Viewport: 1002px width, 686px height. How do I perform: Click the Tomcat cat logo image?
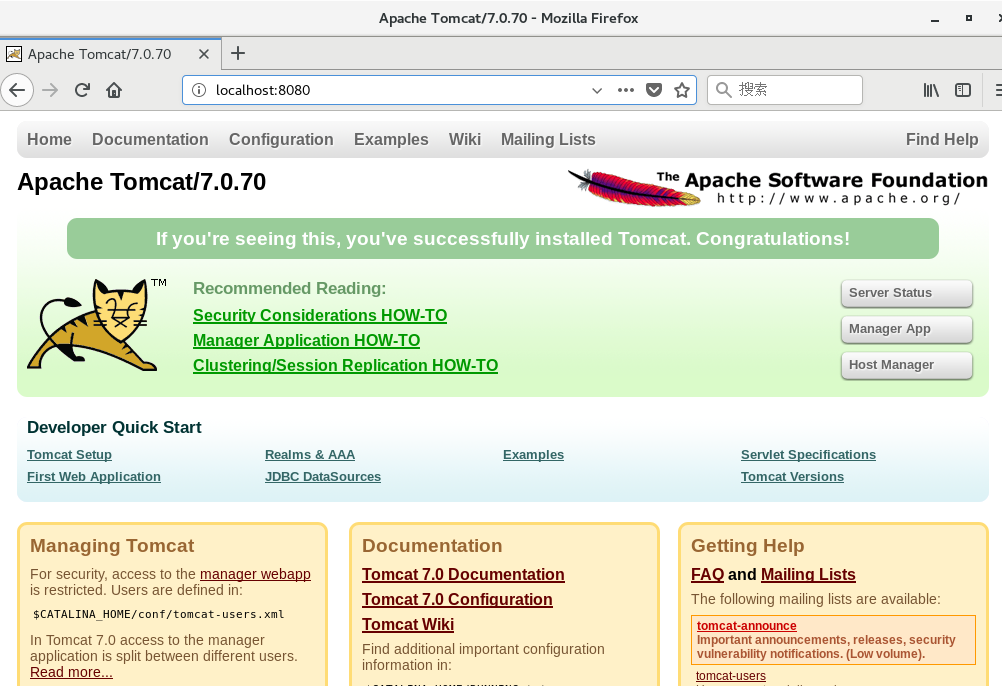(96, 324)
